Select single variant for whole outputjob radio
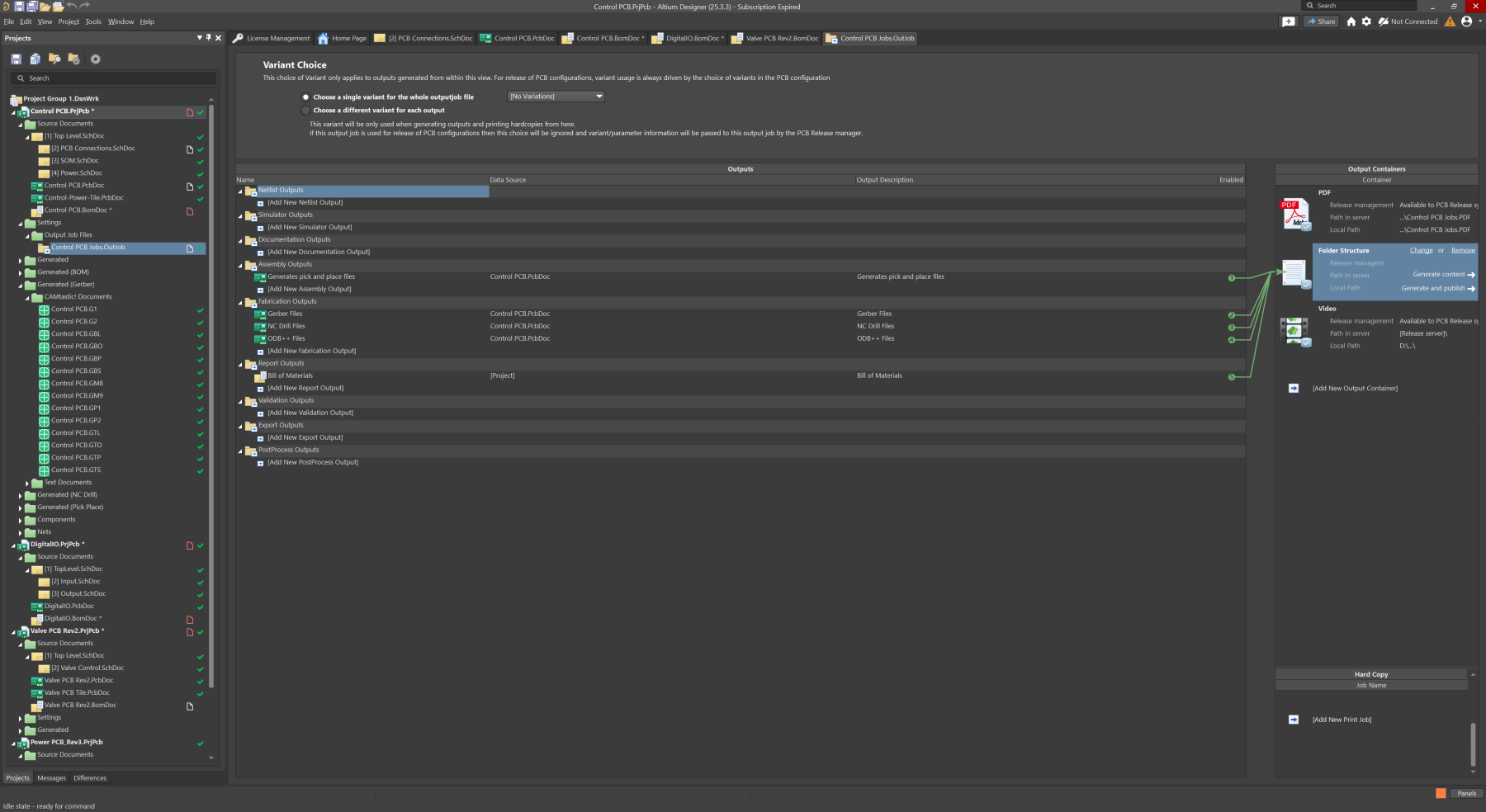The image size is (1486, 812). pyautogui.click(x=306, y=97)
